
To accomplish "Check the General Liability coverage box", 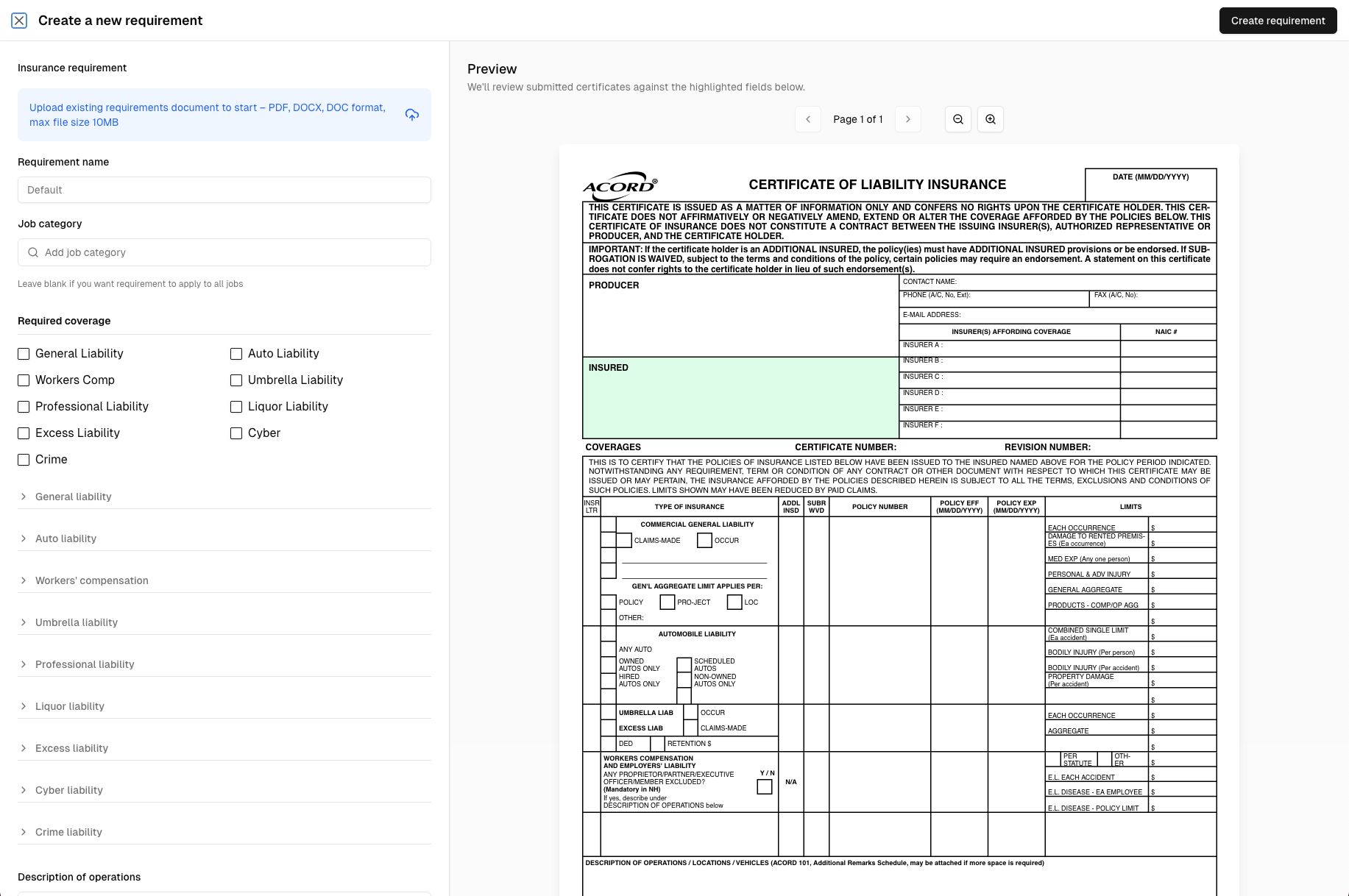I will click(x=23, y=353).
